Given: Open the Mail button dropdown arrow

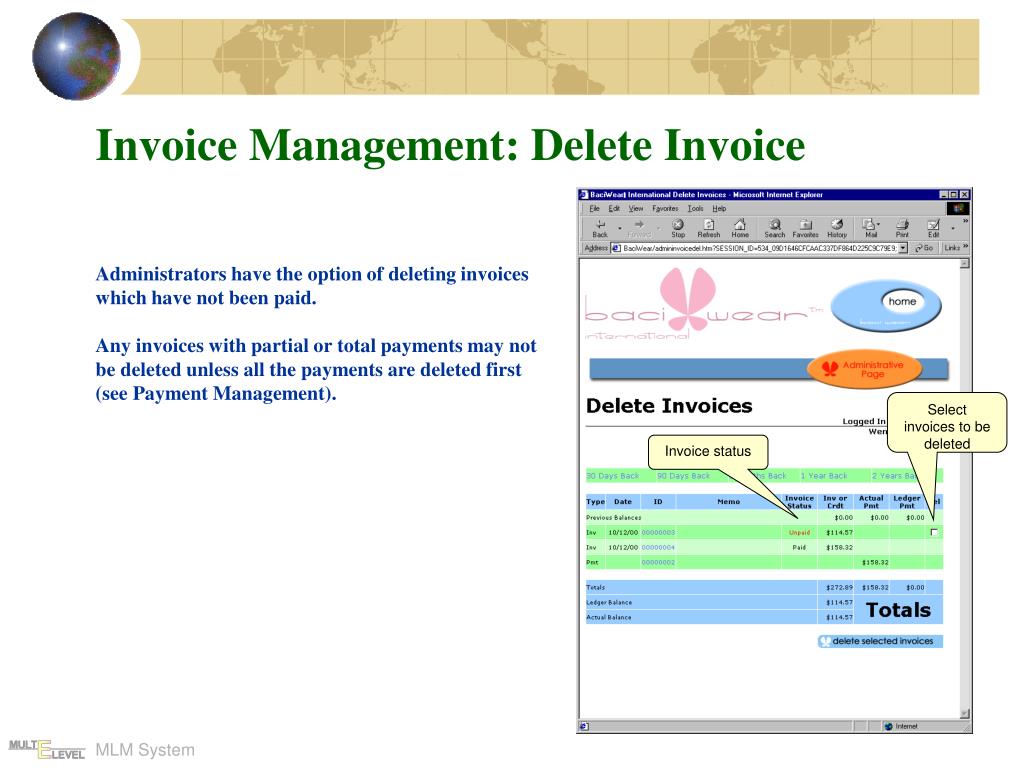Looking at the screenshot, I should coord(878,225).
